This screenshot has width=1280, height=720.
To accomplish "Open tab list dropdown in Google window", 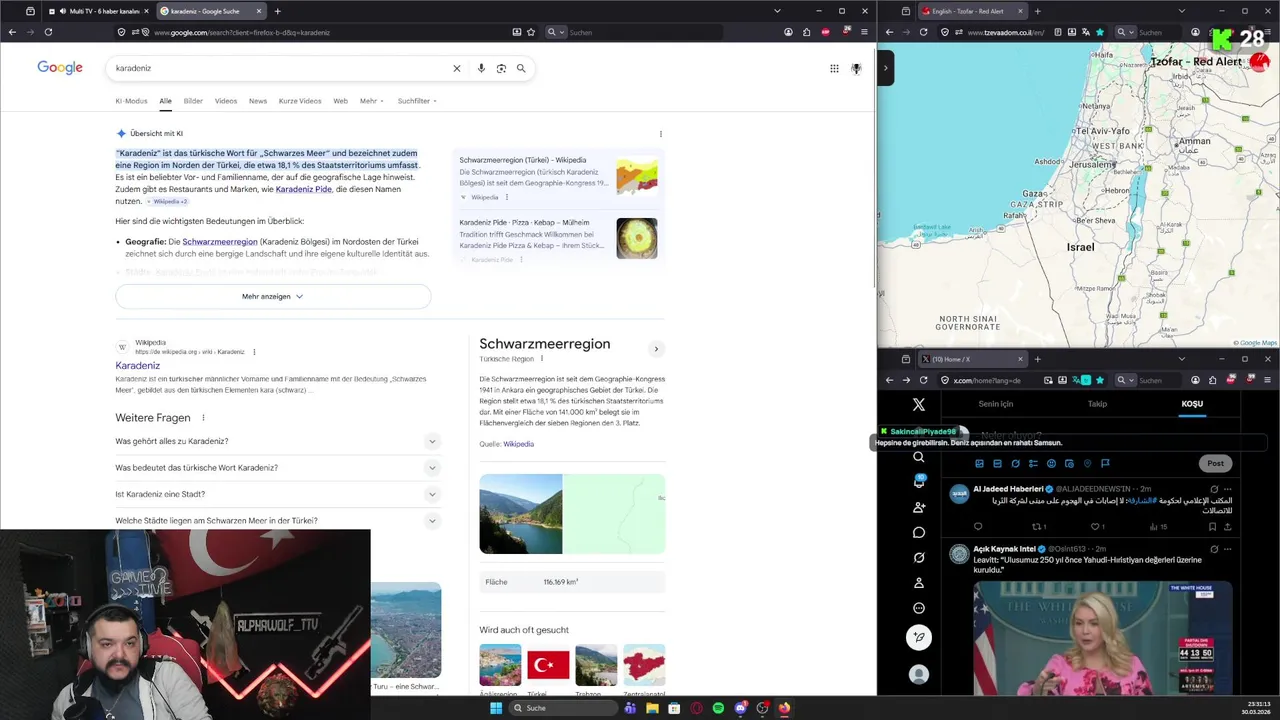I will tap(777, 11).
